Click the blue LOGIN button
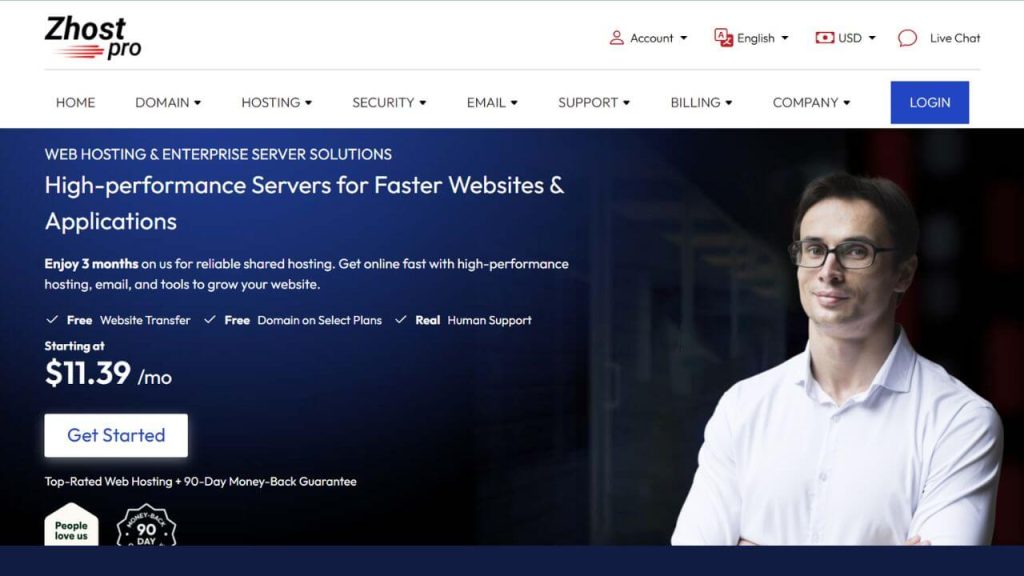Viewport: 1024px width, 576px height. click(929, 103)
